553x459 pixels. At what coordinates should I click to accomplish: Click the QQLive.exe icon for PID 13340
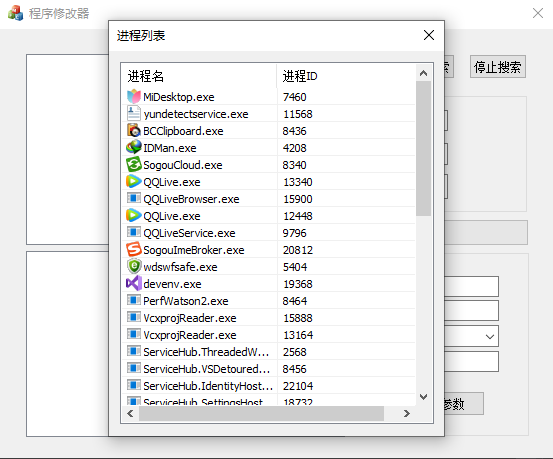[134, 181]
